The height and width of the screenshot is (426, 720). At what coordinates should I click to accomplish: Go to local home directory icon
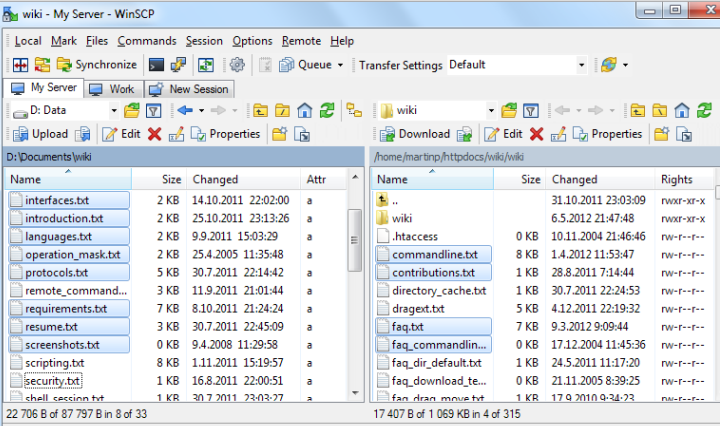pos(304,111)
